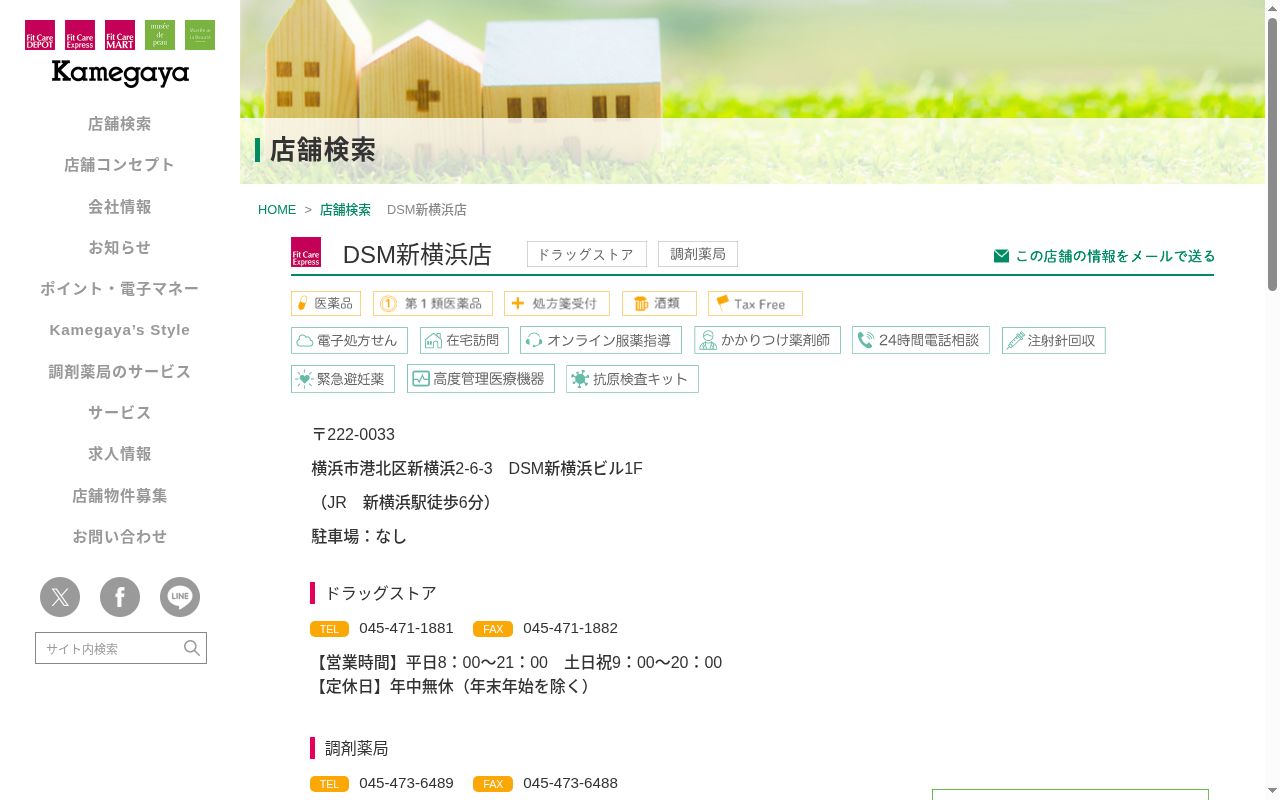This screenshot has width=1280, height=800.
Task: Open ポイント・電子マネー menu item
Action: click(120, 289)
